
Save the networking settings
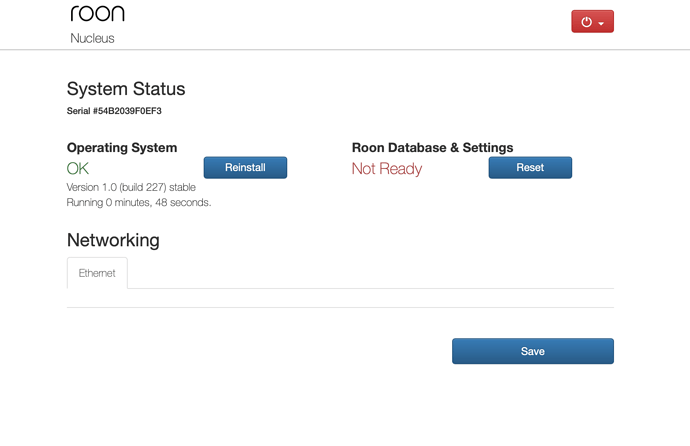533,351
